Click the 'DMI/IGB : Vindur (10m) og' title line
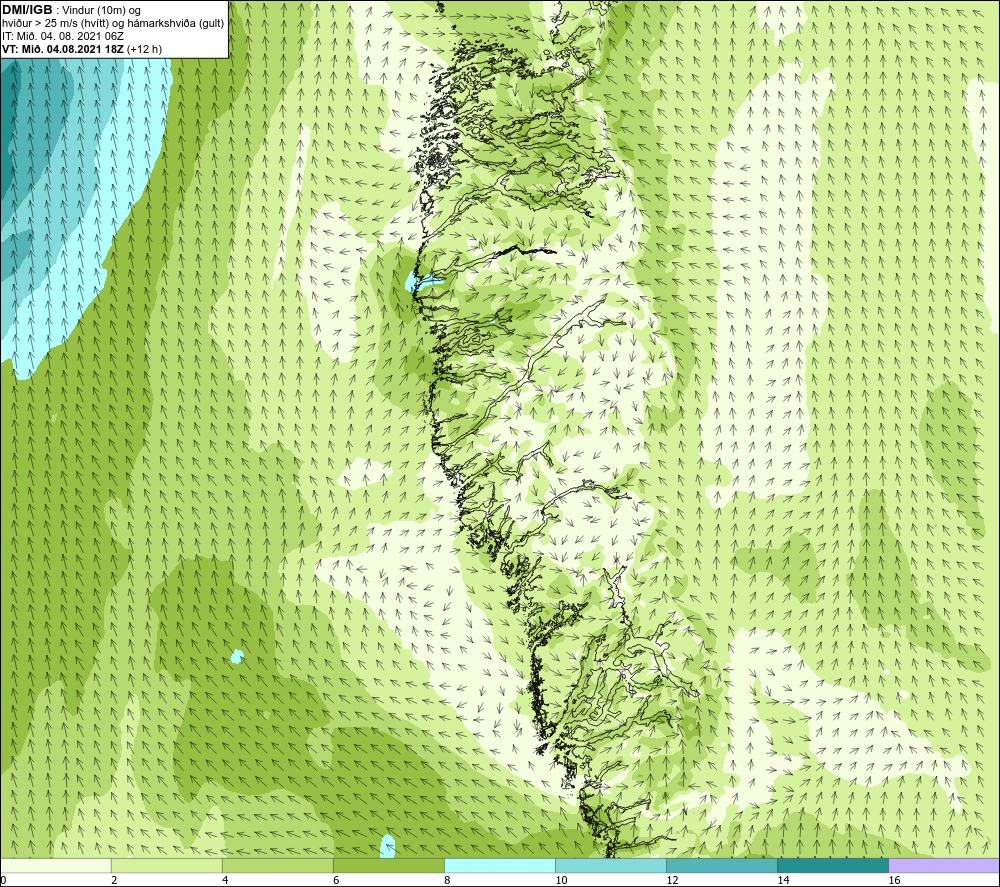Image resolution: width=1000 pixels, height=887 pixels. click(x=72, y=10)
